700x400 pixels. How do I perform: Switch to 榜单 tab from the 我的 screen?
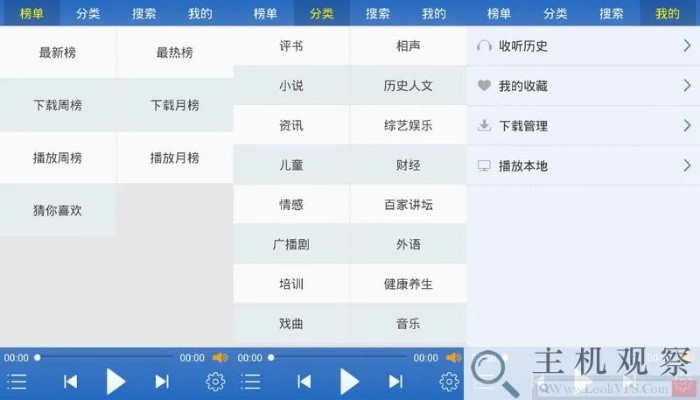pyautogui.click(x=499, y=13)
